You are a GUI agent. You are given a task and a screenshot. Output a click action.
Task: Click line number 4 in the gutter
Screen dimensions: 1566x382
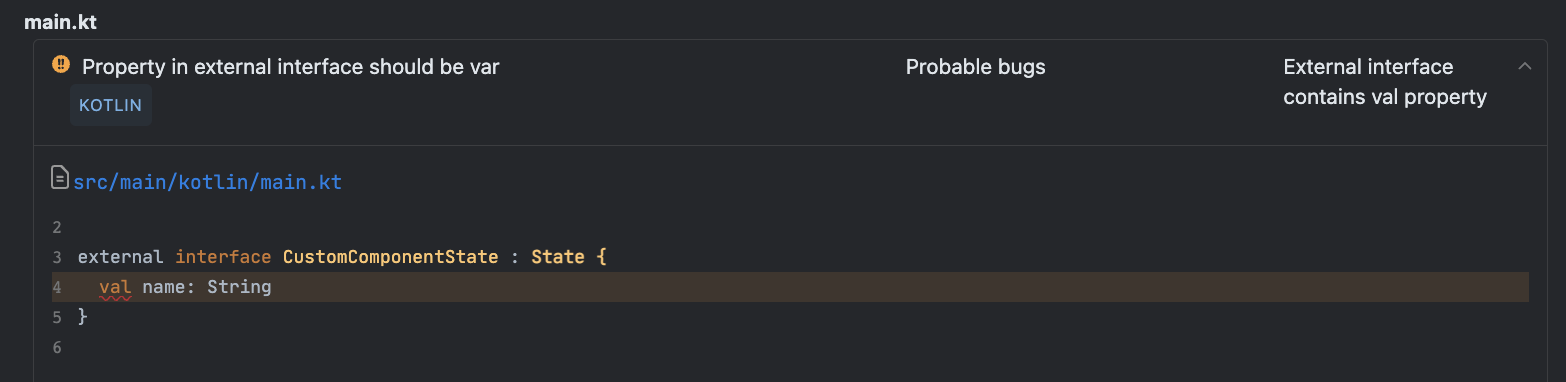point(57,287)
